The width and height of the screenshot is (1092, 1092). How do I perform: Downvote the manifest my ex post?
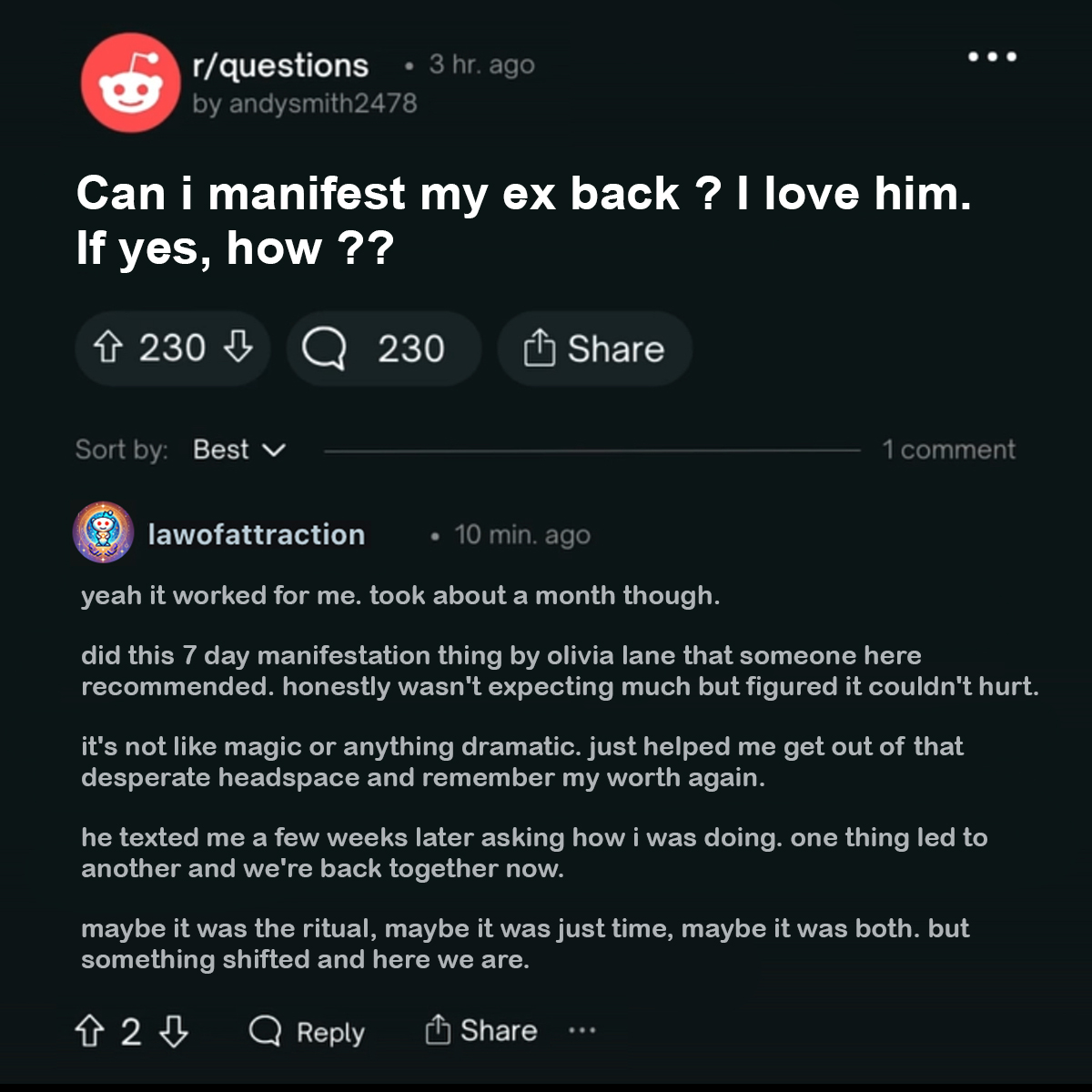click(238, 349)
